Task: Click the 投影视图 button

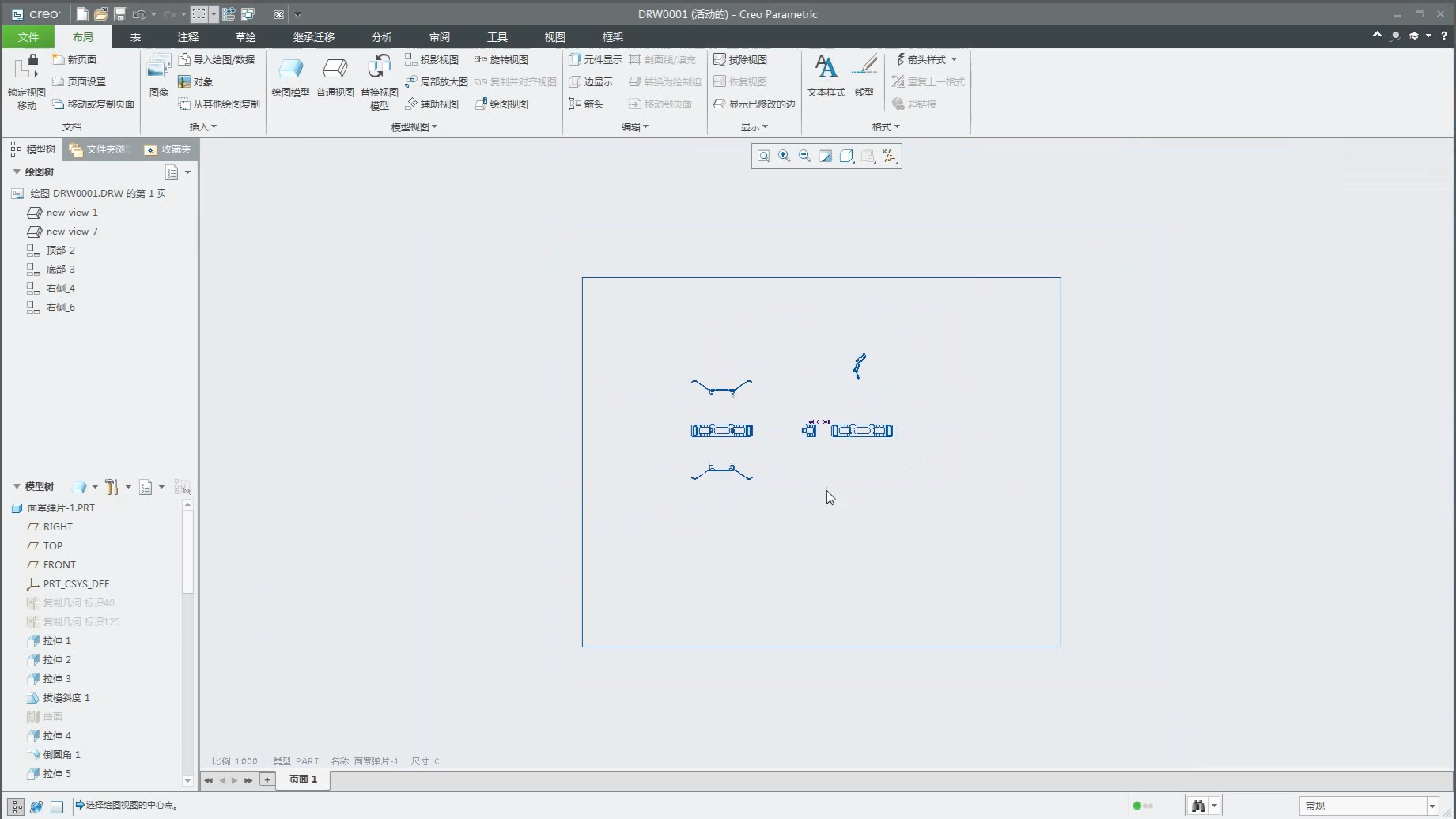Action: pos(431,60)
